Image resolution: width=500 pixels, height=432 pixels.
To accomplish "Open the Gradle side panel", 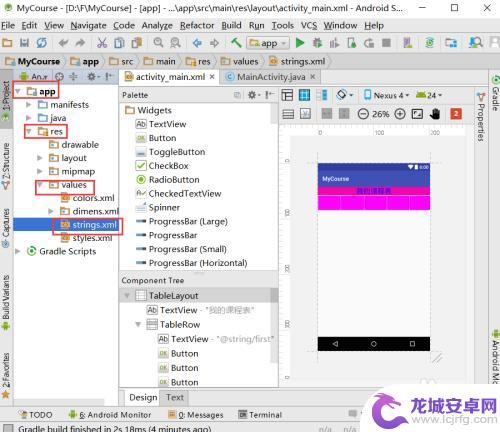I will pos(495,94).
